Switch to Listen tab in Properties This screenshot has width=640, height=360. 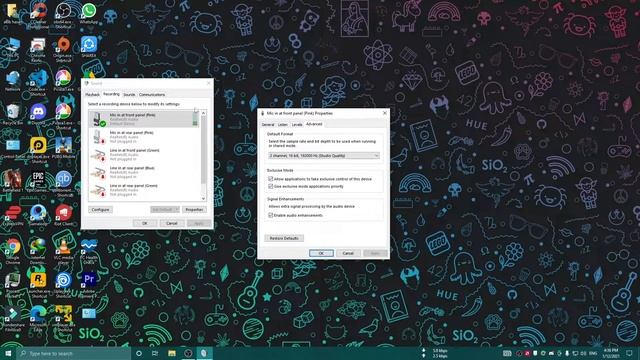pyautogui.click(x=283, y=124)
